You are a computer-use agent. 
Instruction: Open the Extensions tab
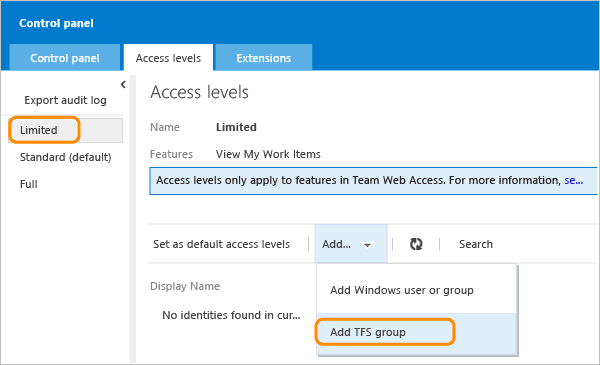tap(264, 58)
